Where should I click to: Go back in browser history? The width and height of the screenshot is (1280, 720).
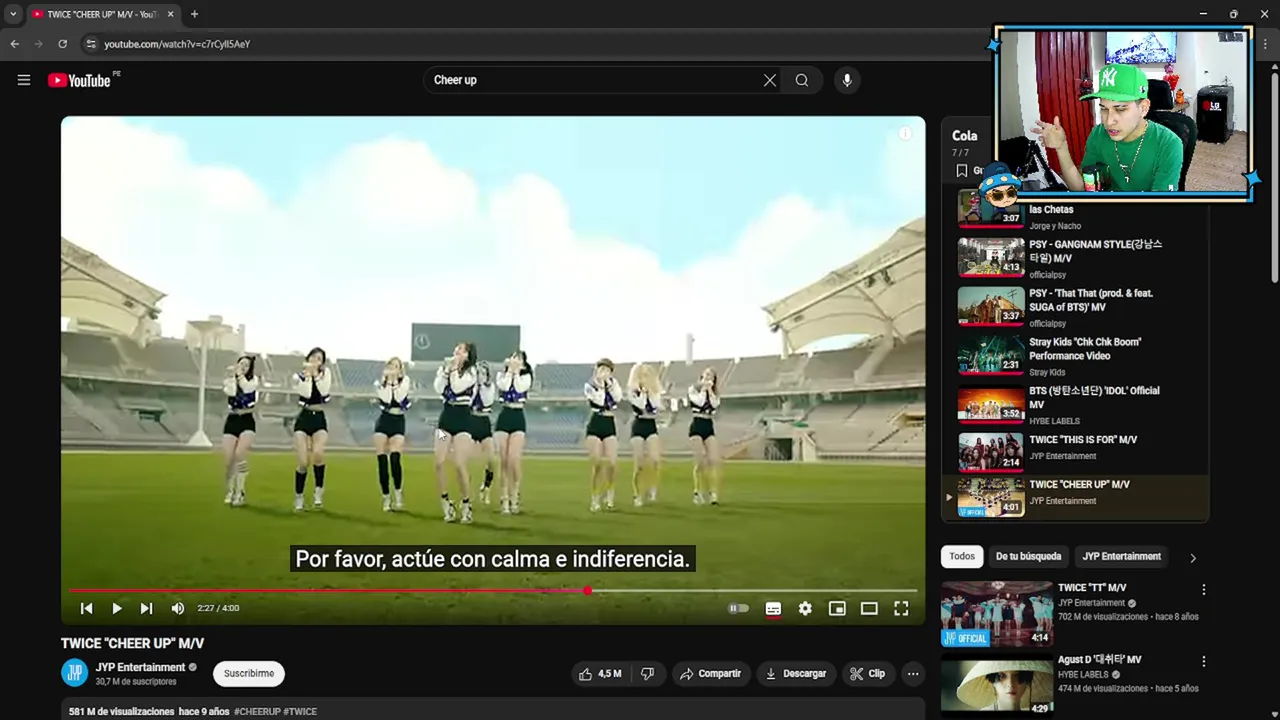pos(14,44)
